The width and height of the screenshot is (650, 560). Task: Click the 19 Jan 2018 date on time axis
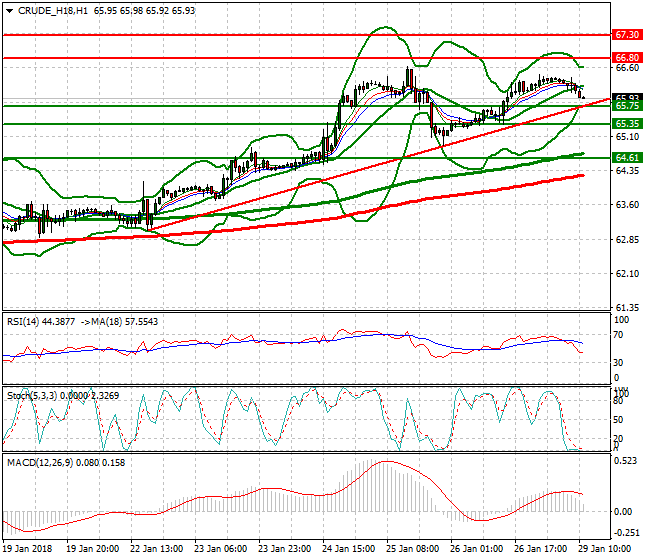click(x=26, y=549)
